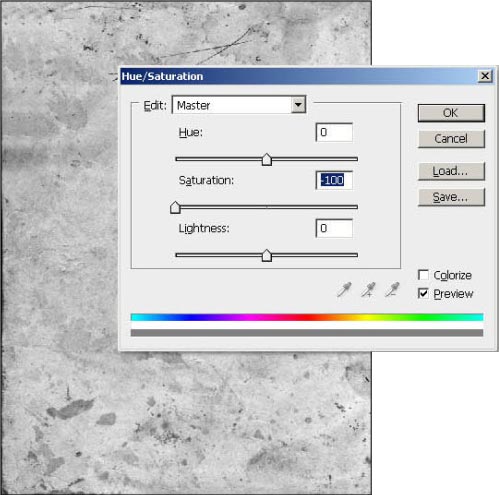Click the Hue value input field
499x495 pixels.
click(x=334, y=132)
